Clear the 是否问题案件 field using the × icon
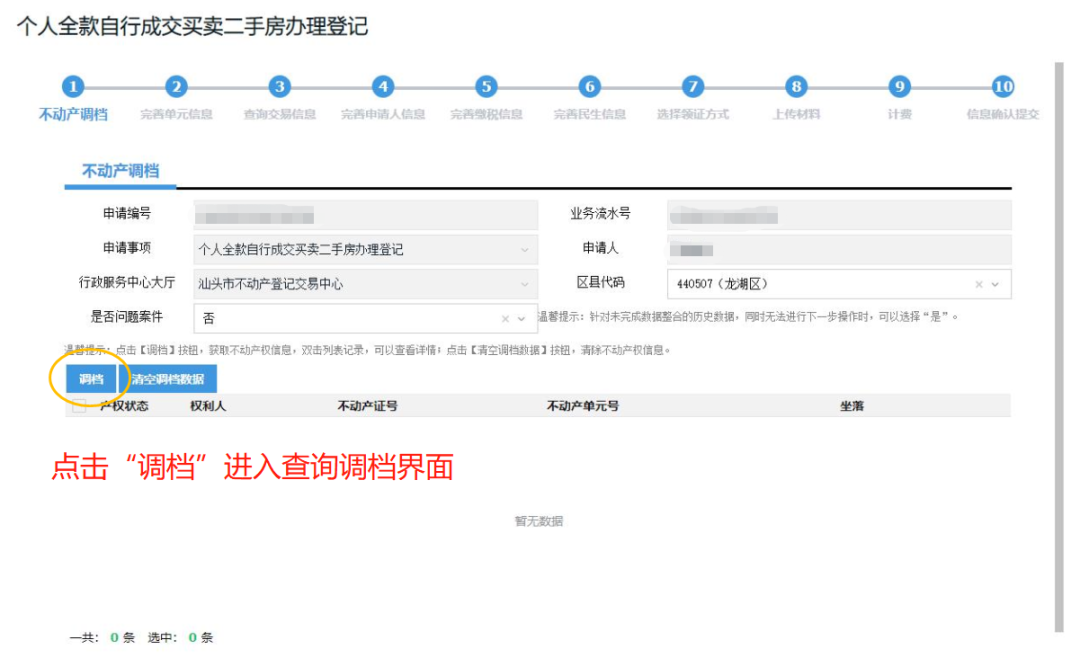Viewport: 1080px width, 658px height. coord(505,318)
